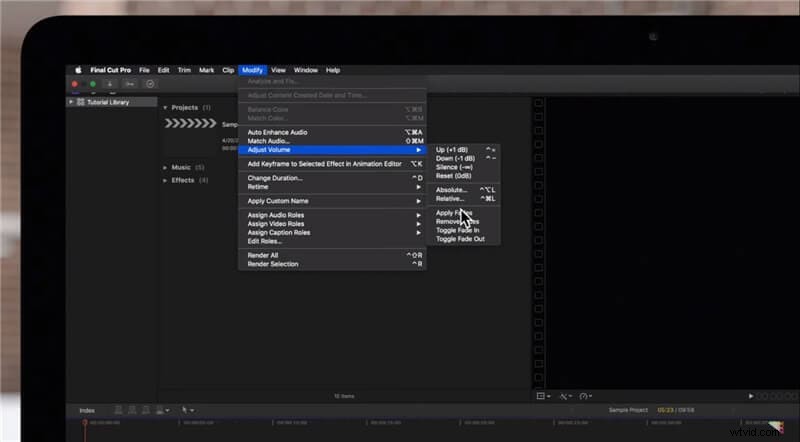Click the Tutorial Library icon
The width and height of the screenshot is (800, 442).
[x=81, y=102]
